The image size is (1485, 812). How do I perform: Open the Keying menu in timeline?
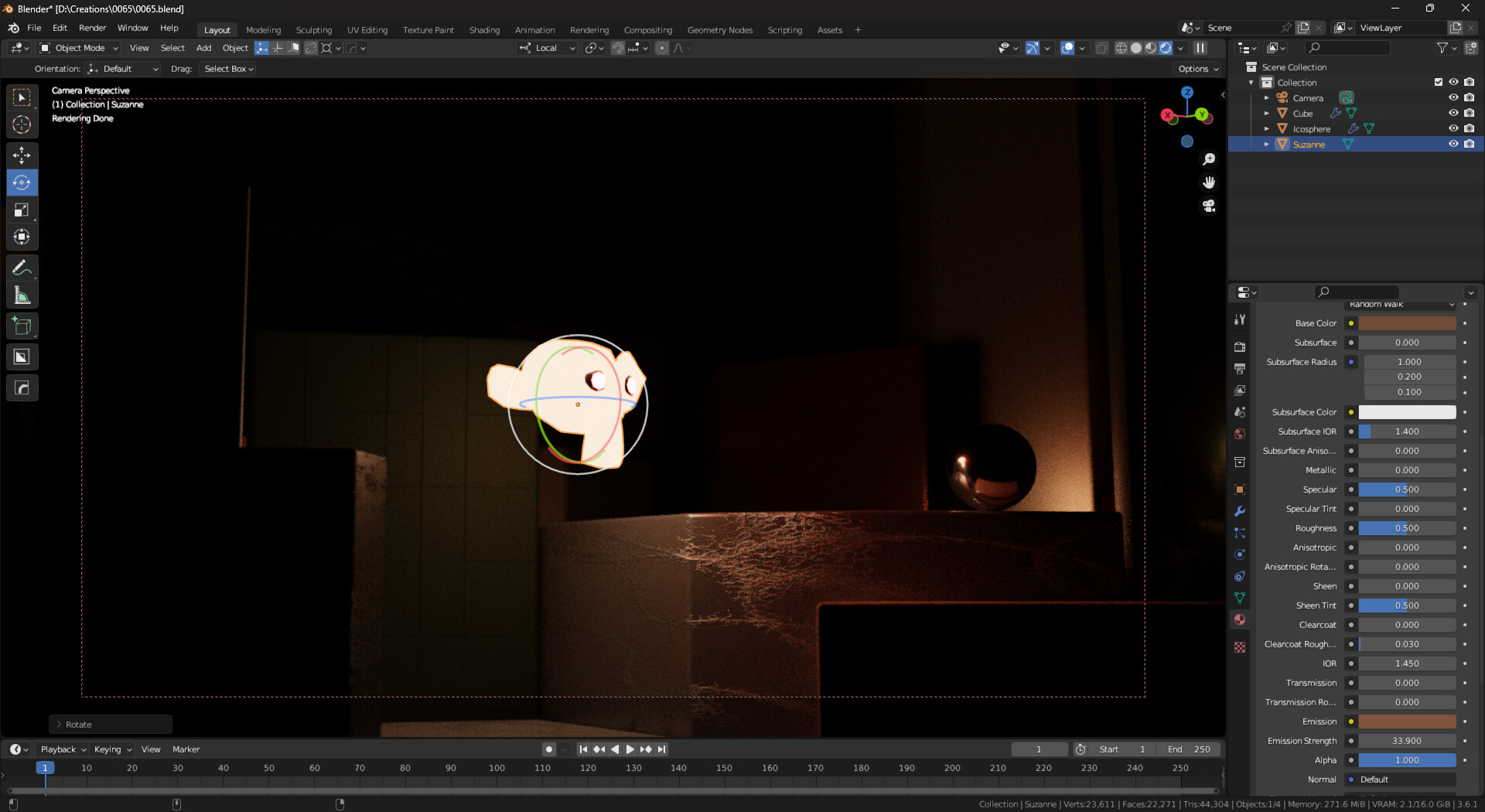click(112, 749)
